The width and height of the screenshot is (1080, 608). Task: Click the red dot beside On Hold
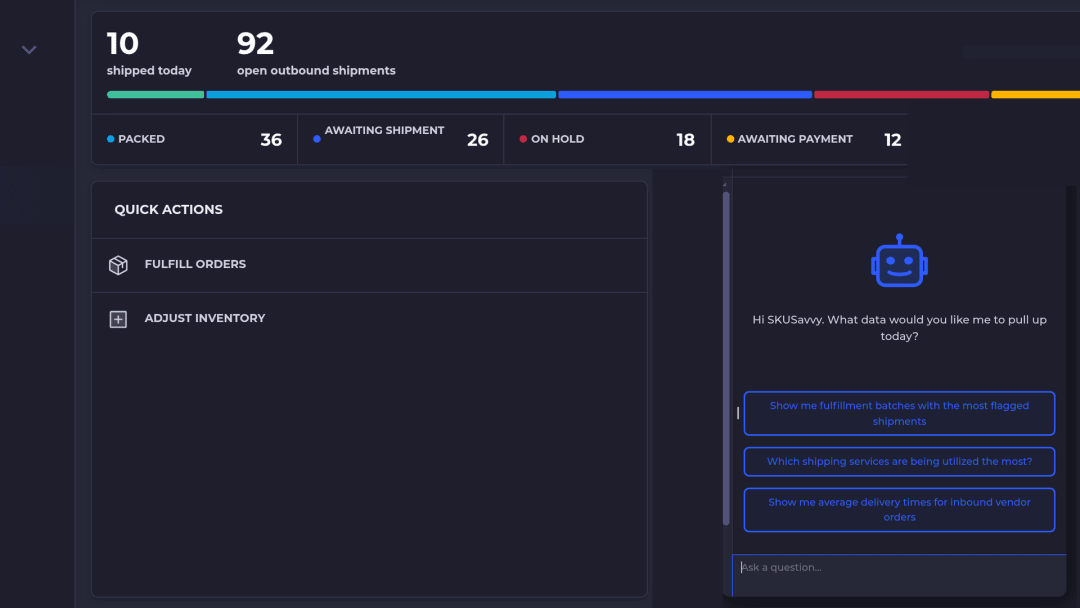click(523, 139)
